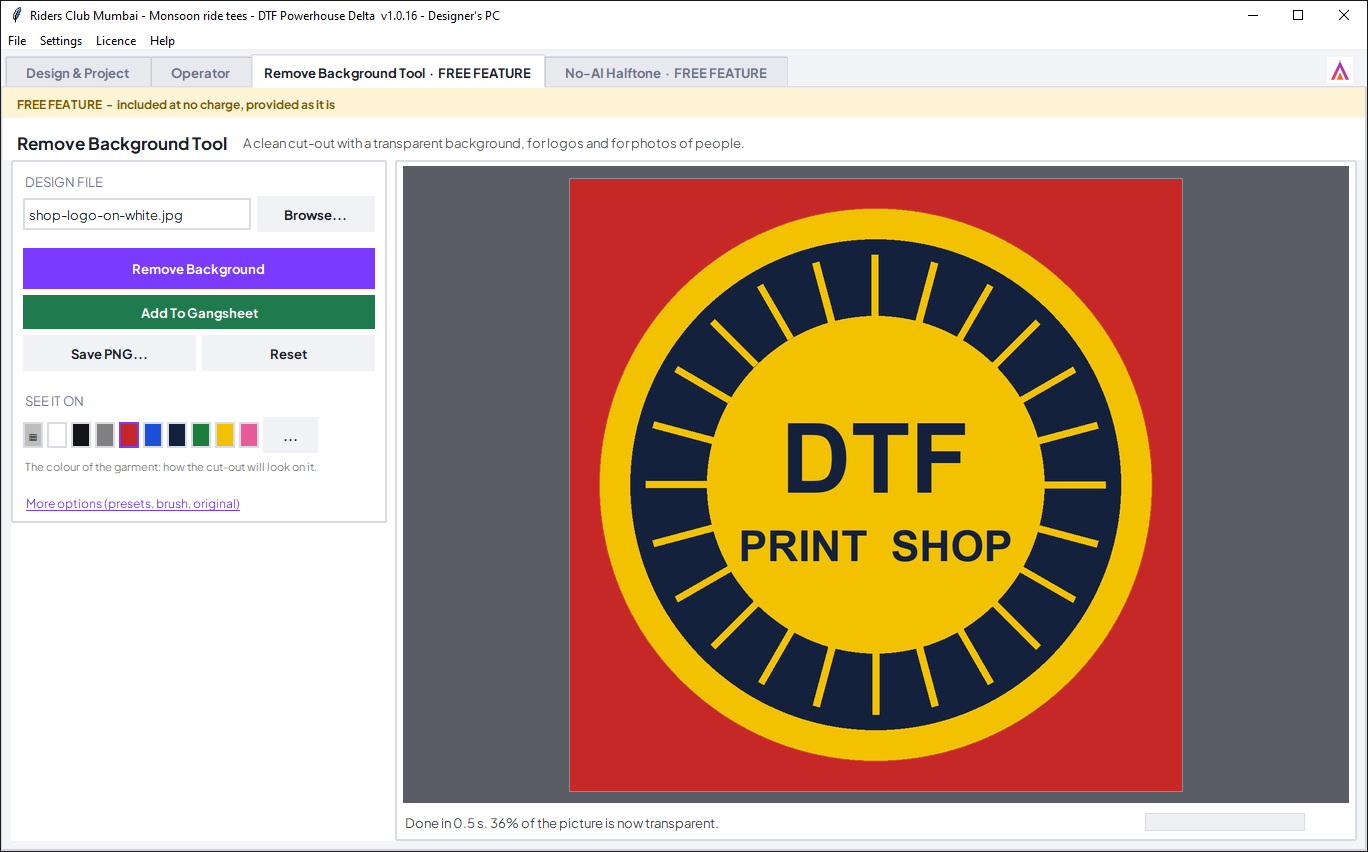Click the Browse... button
Viewport: 1368px width, 852px height.
pos(316,215)
